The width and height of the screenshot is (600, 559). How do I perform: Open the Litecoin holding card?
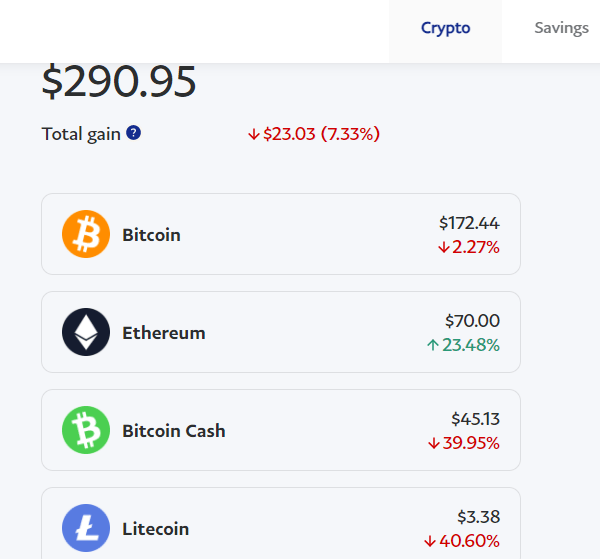(x=280, y=526)
